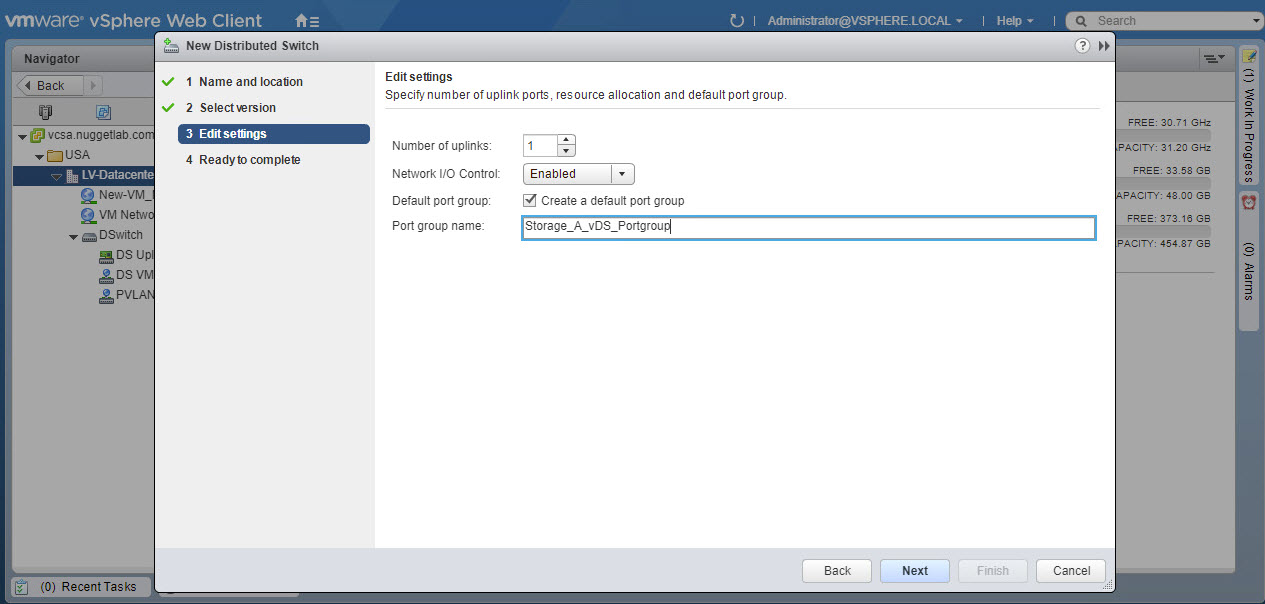Click the Next button
The width and height of the screenshot is (1265, 604).
[x=914, y=571]
